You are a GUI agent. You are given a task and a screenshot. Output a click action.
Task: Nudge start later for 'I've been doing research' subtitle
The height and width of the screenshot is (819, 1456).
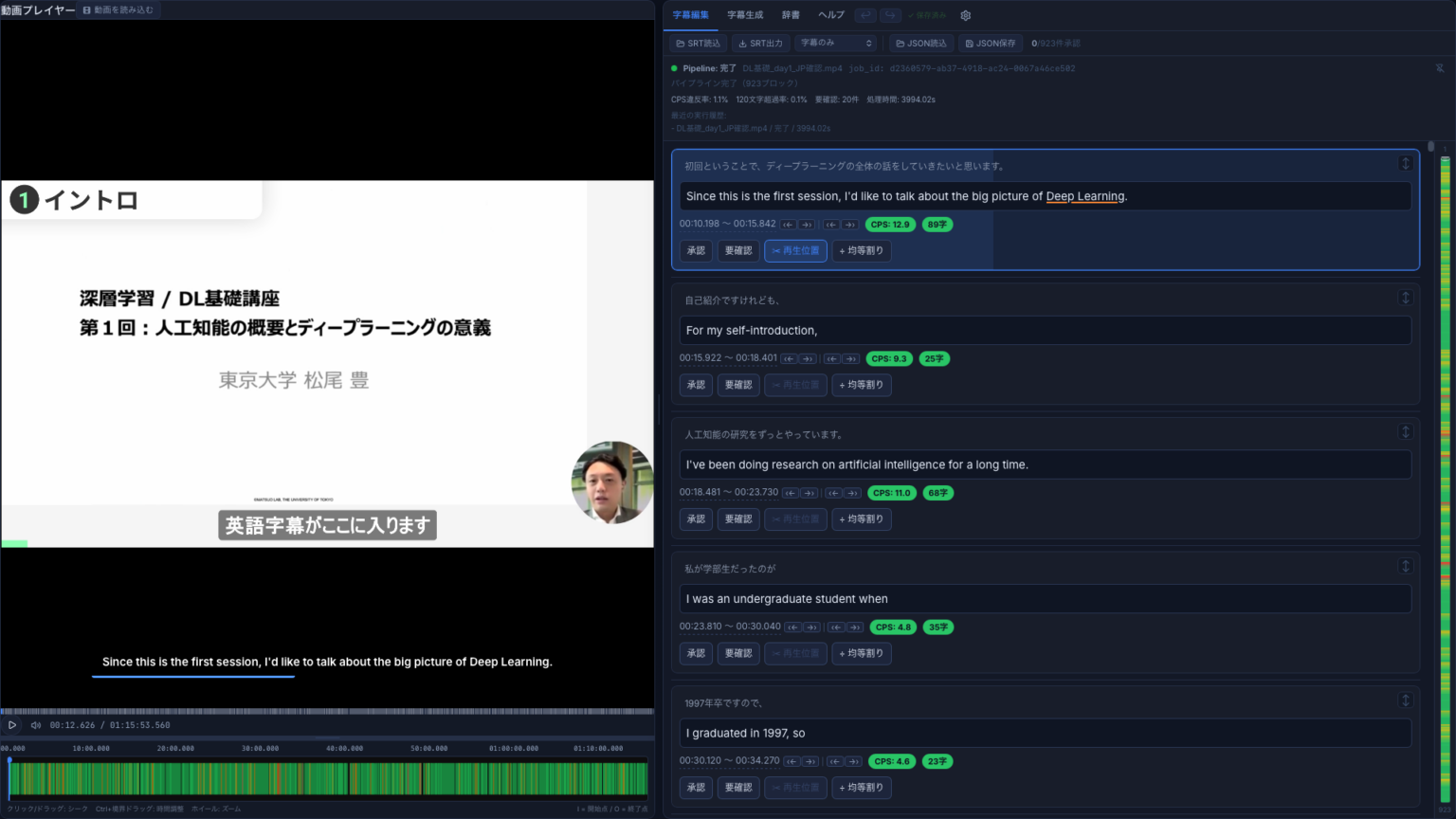[x=809, y=493]
